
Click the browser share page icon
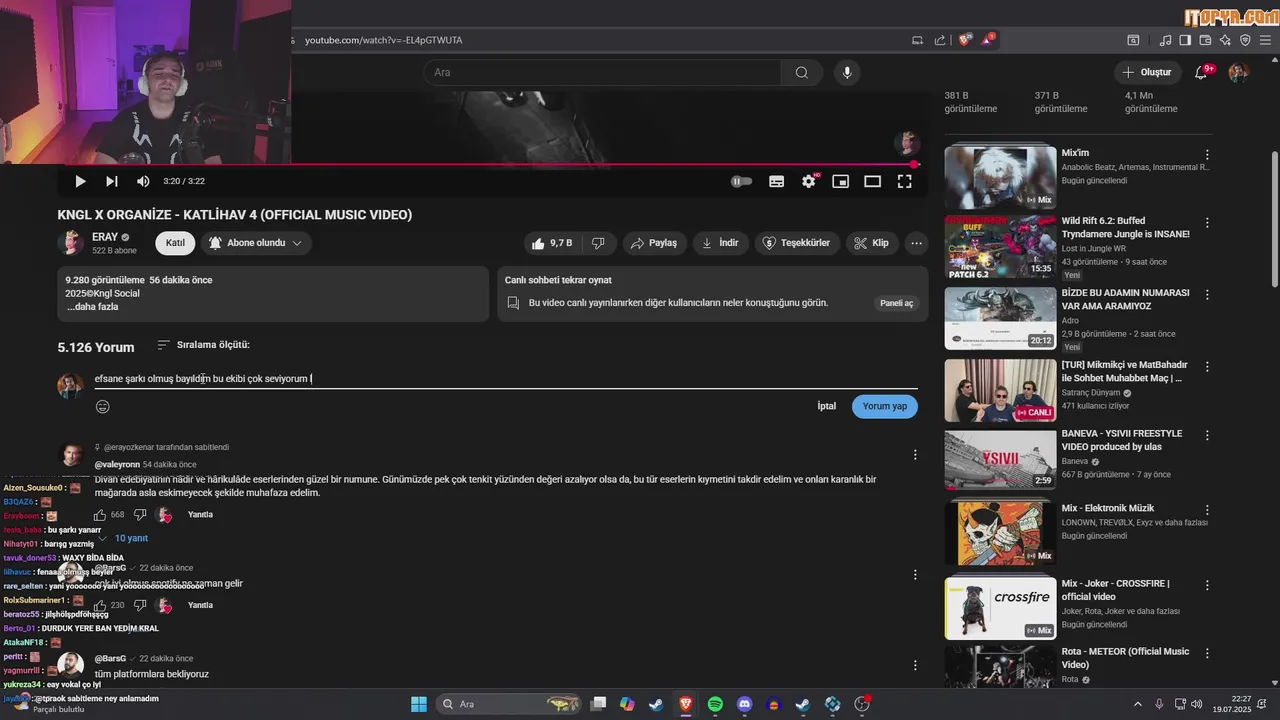pyautogui.click(x=940, y=40)
